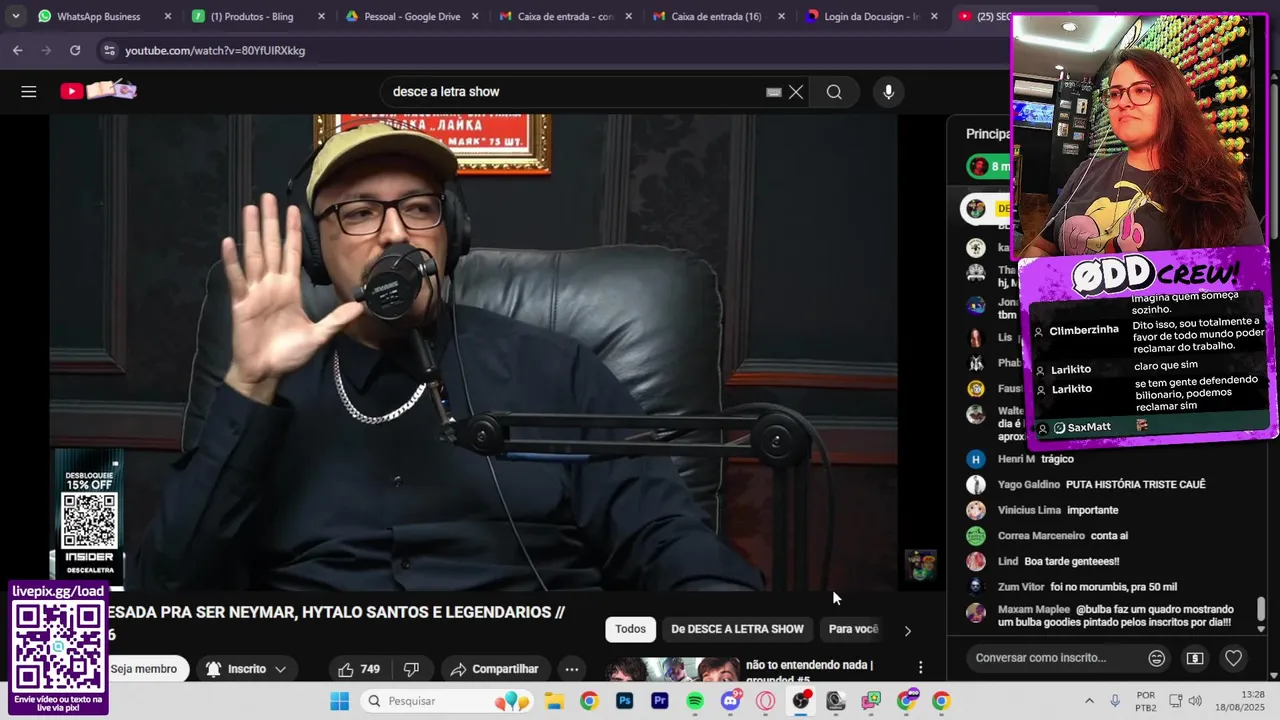Go back with the browser back arrow

[17, 50]
